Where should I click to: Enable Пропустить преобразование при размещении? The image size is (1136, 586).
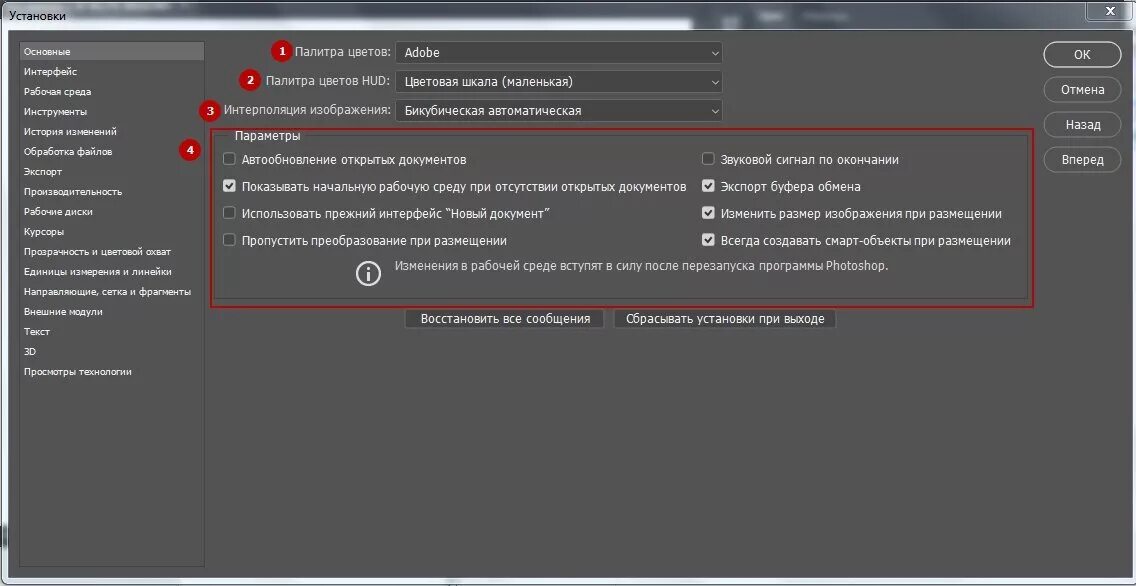230,240
